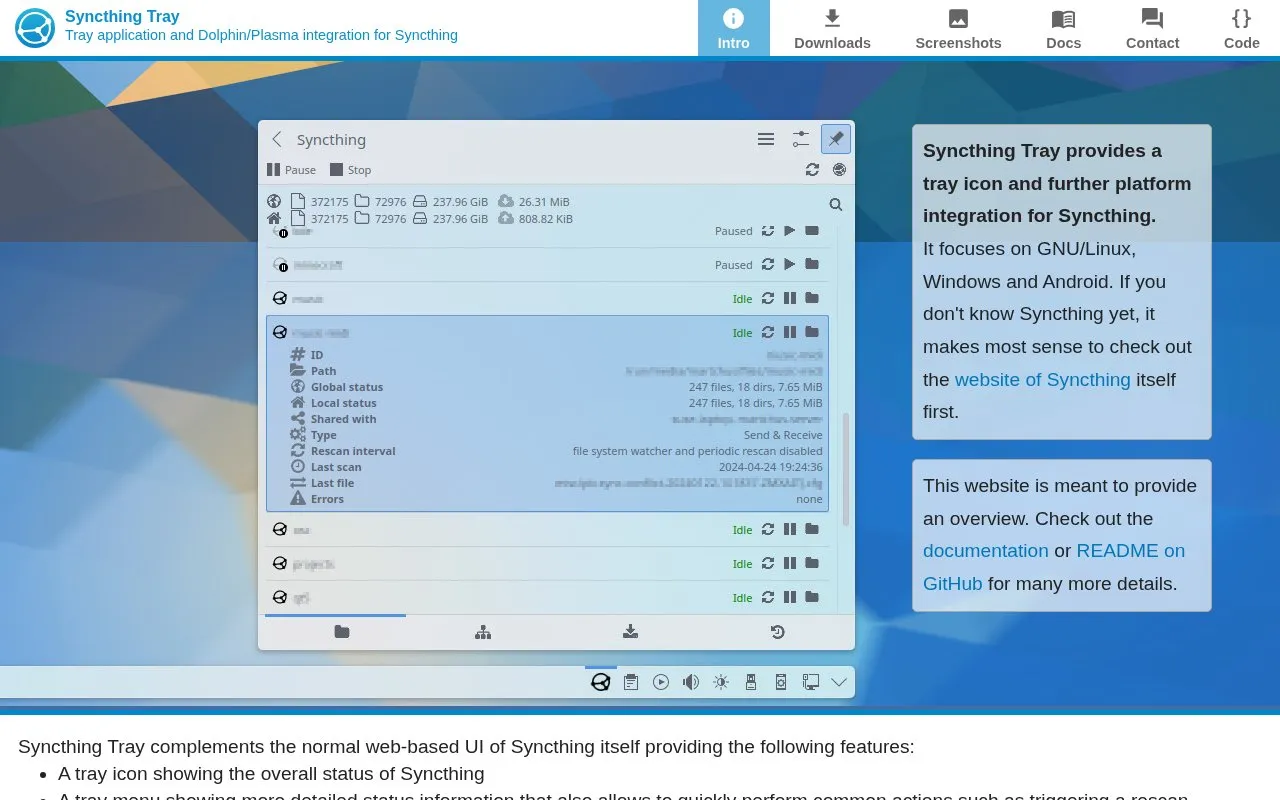Select the Contact tab
The height and width of the screenshot is (800, 1280).
[1152, 28]
